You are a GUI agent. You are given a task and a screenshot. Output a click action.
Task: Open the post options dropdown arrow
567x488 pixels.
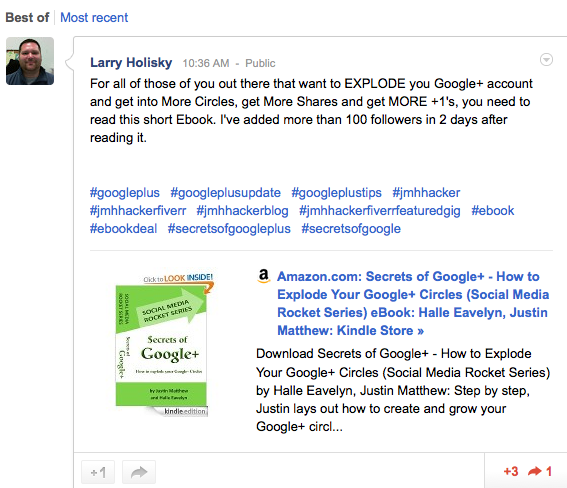point(546,59)
